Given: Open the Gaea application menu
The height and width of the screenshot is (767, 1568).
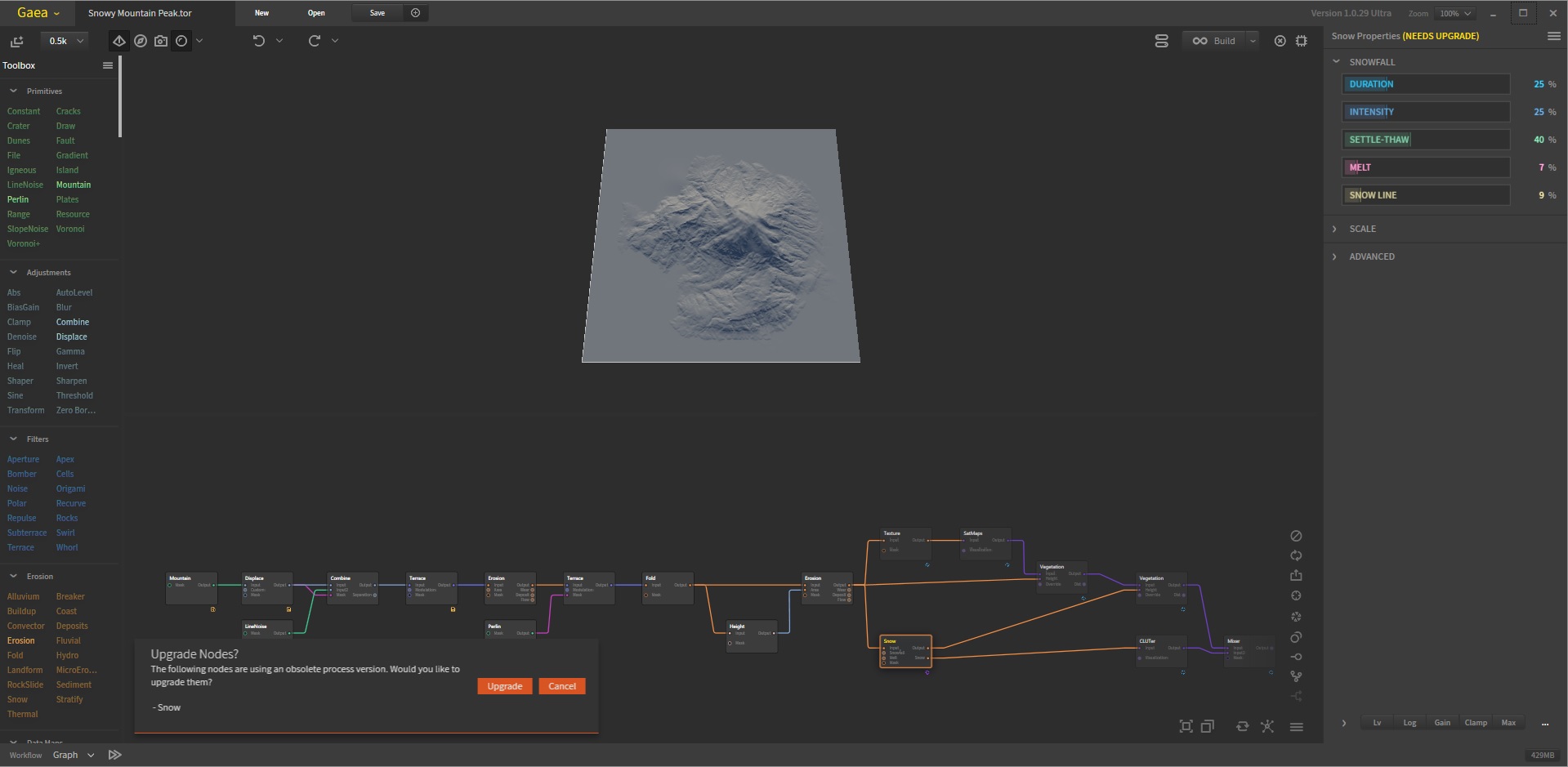Looking at the screenshot, I should click(38, 13).
